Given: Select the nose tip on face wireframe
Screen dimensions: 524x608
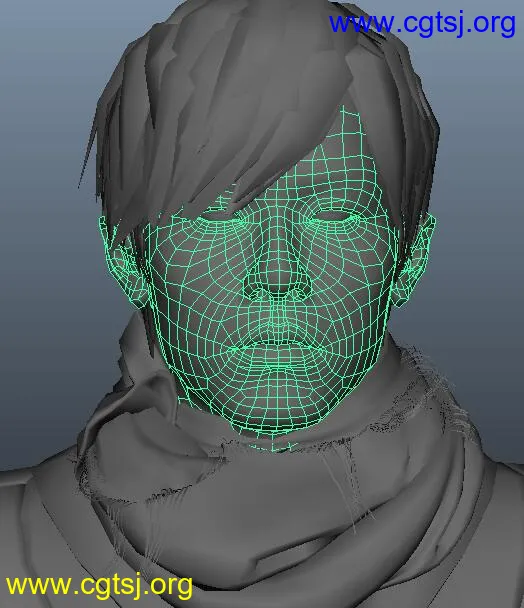Looking at the screenshot, I should [277, 285].
